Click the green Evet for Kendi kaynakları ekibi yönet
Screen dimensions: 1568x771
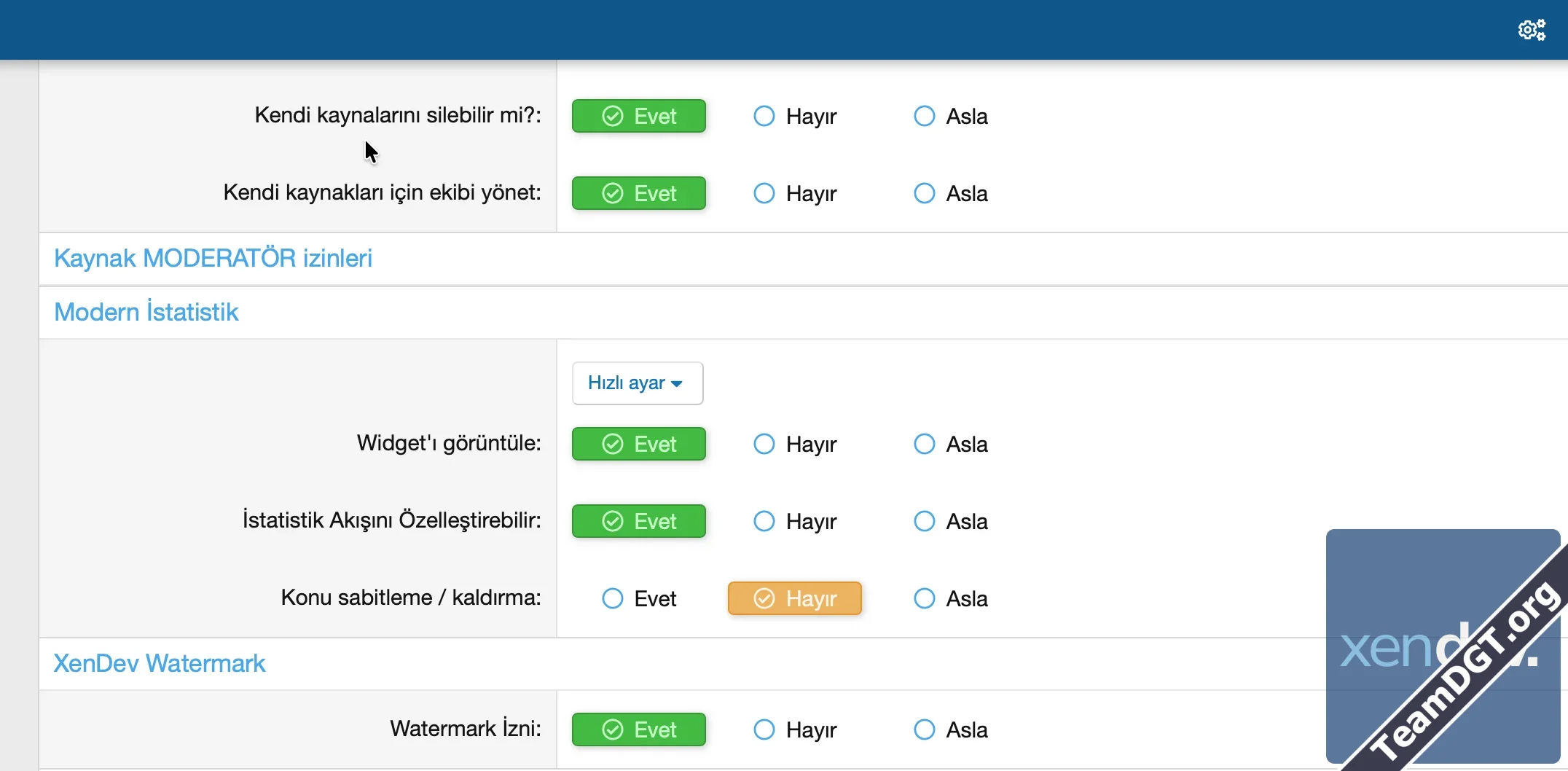click(x=639, y=194)
